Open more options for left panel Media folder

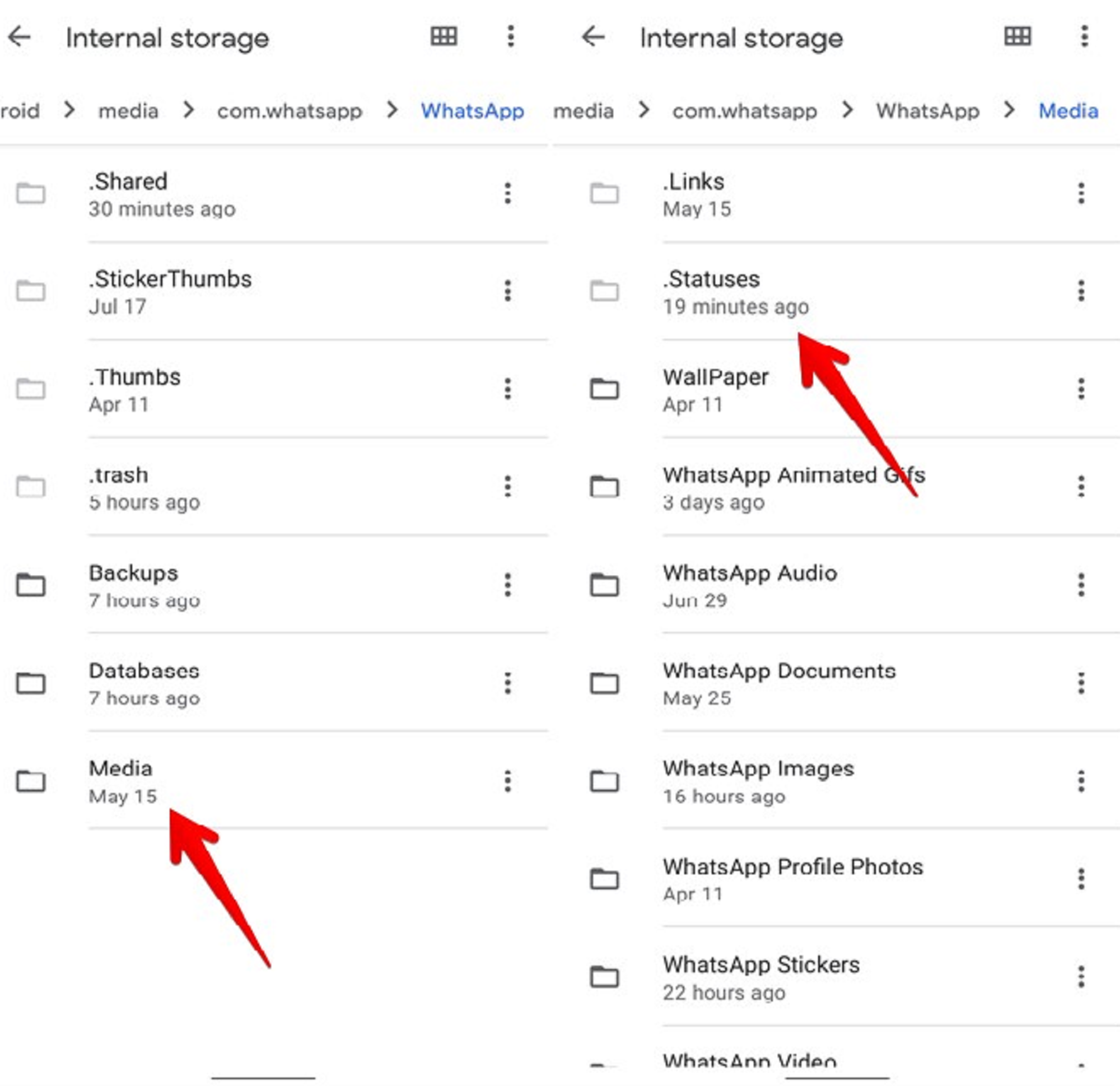[x=507, y=781]
